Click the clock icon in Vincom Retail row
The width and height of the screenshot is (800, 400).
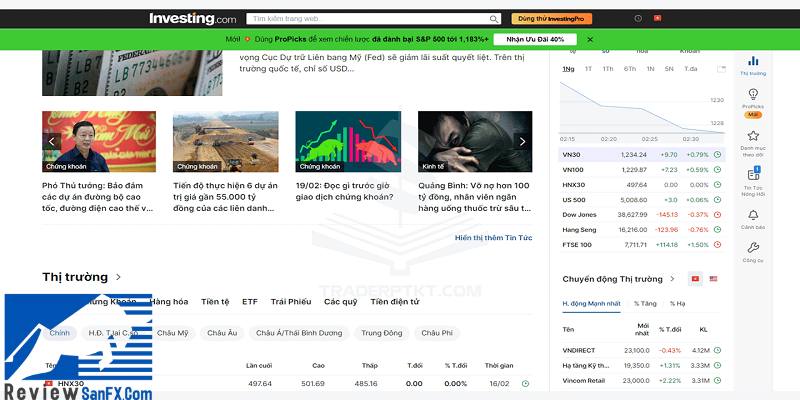pyautogui.click(x=717, y=381)
